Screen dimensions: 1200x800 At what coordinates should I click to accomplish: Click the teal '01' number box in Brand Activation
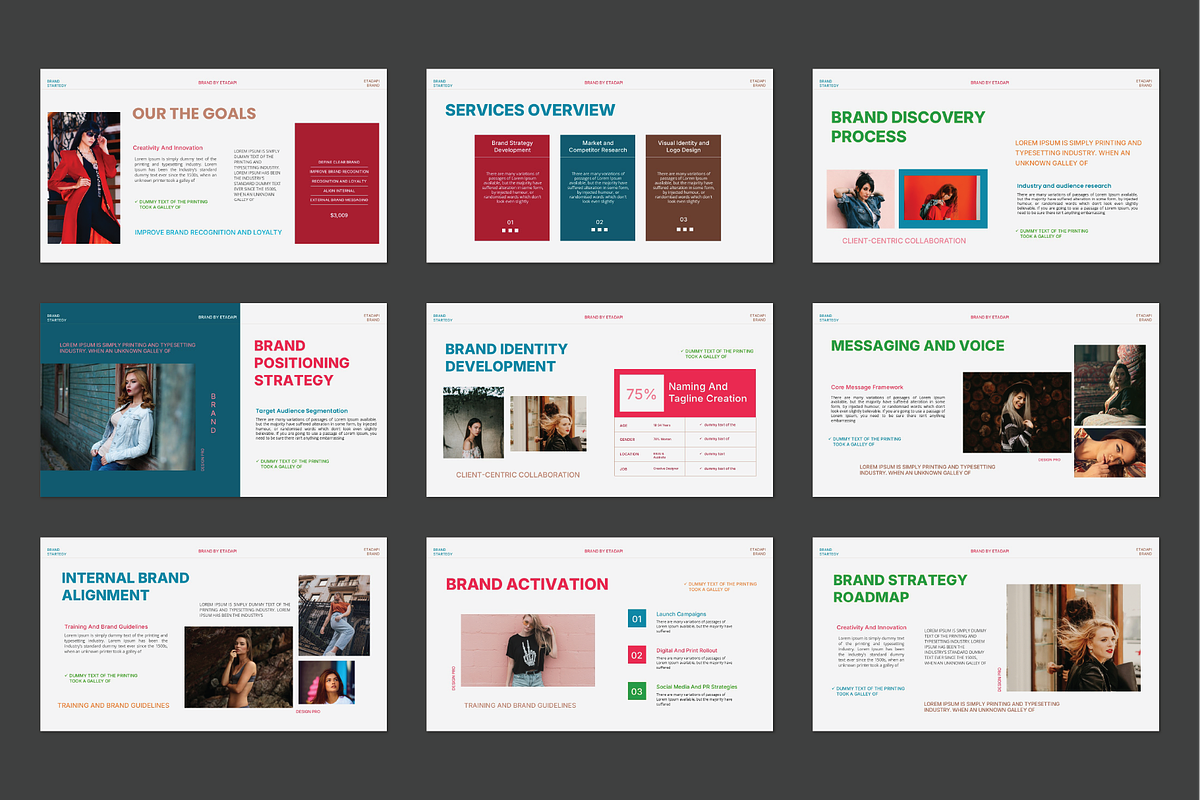[x=637, y=619]
